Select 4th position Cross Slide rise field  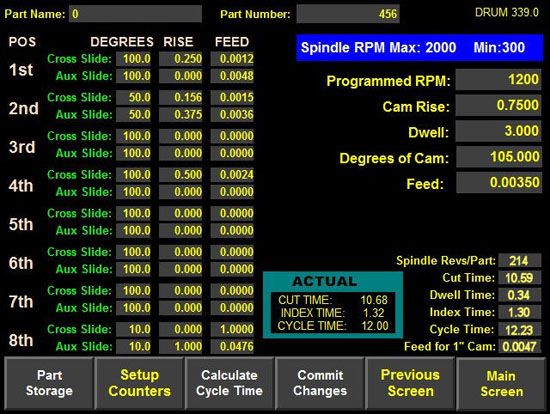coord(181,174)
